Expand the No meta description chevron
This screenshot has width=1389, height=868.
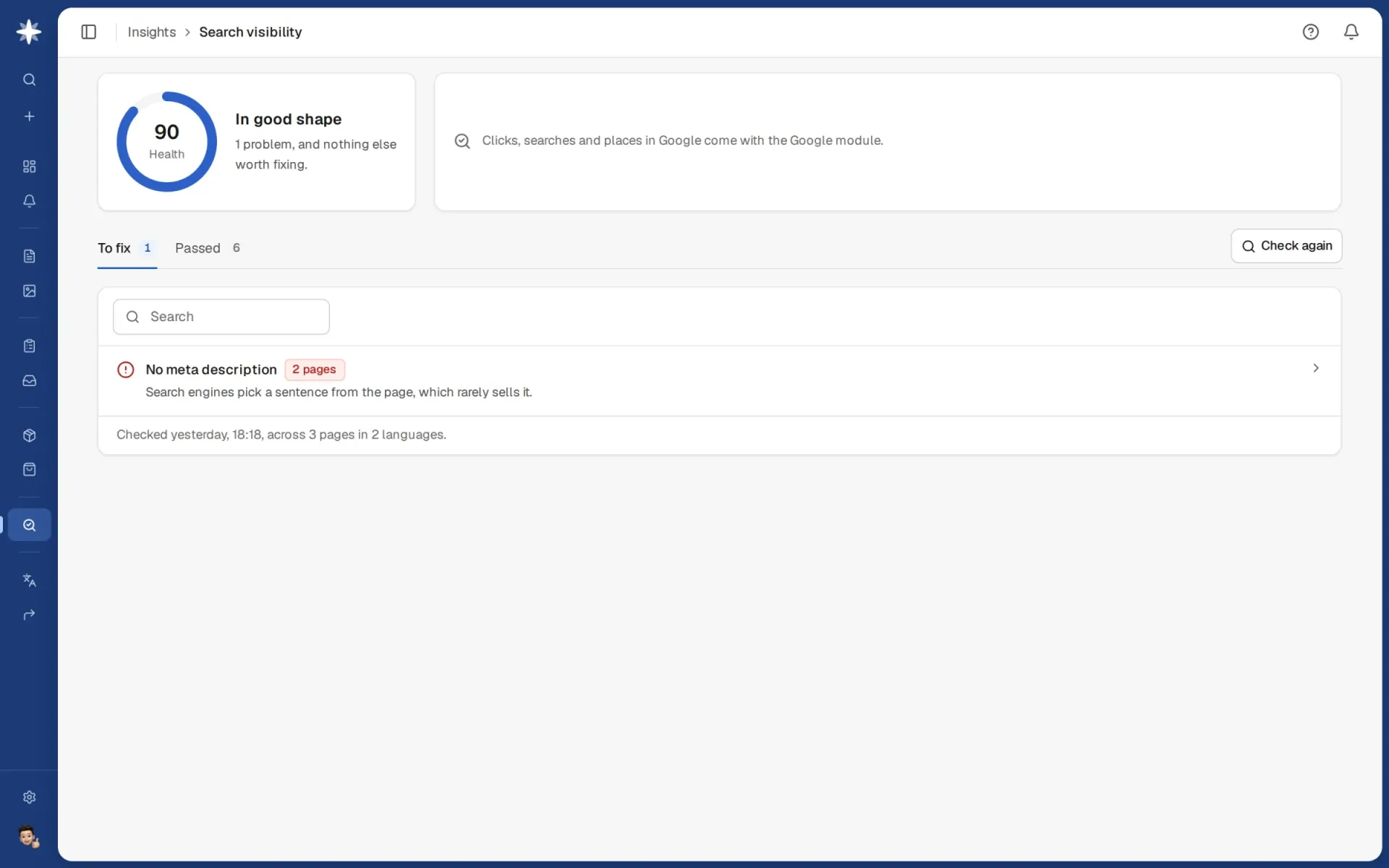[1316, 368]
